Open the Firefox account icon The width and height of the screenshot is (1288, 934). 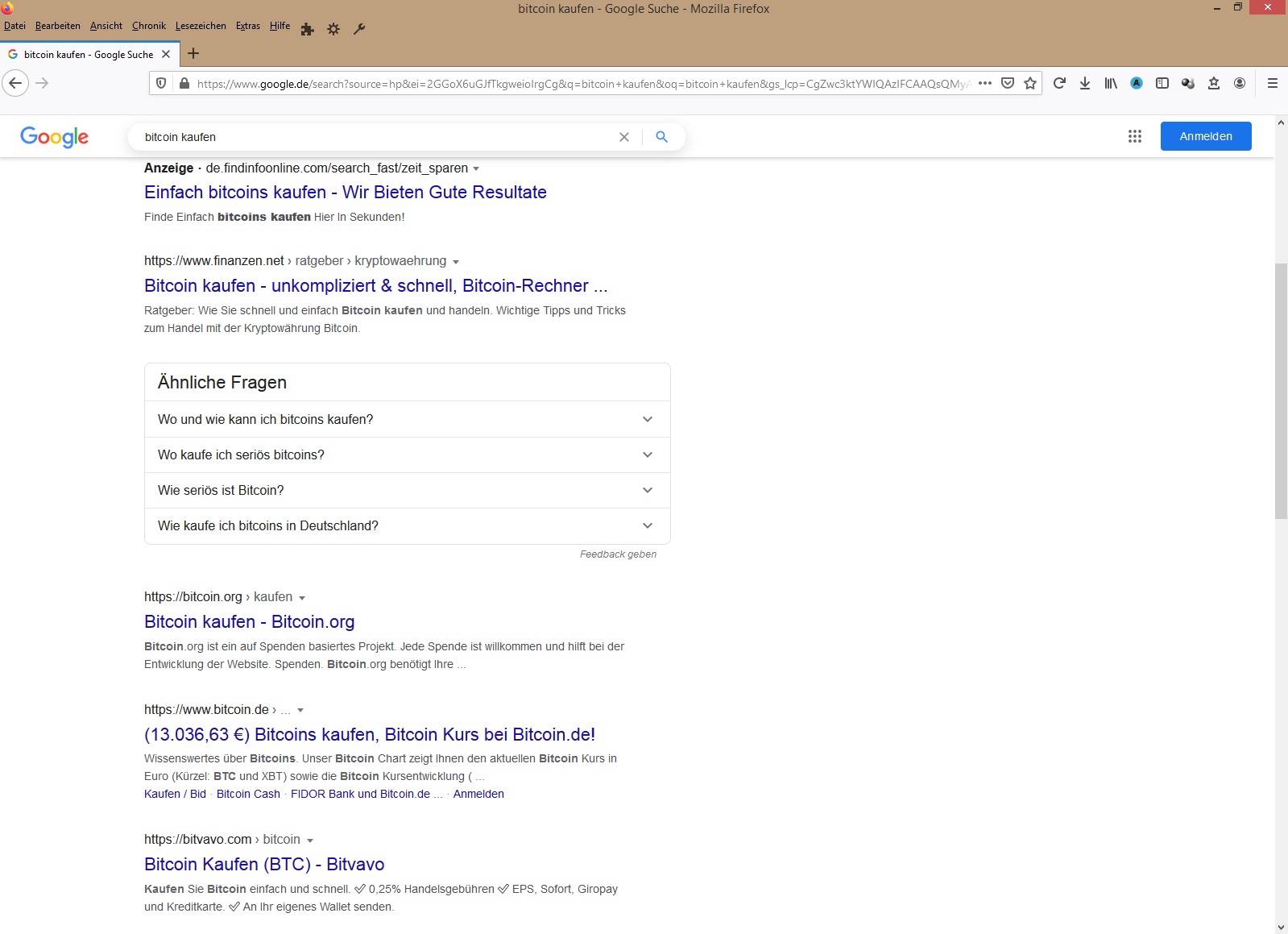coord(1240,83)
